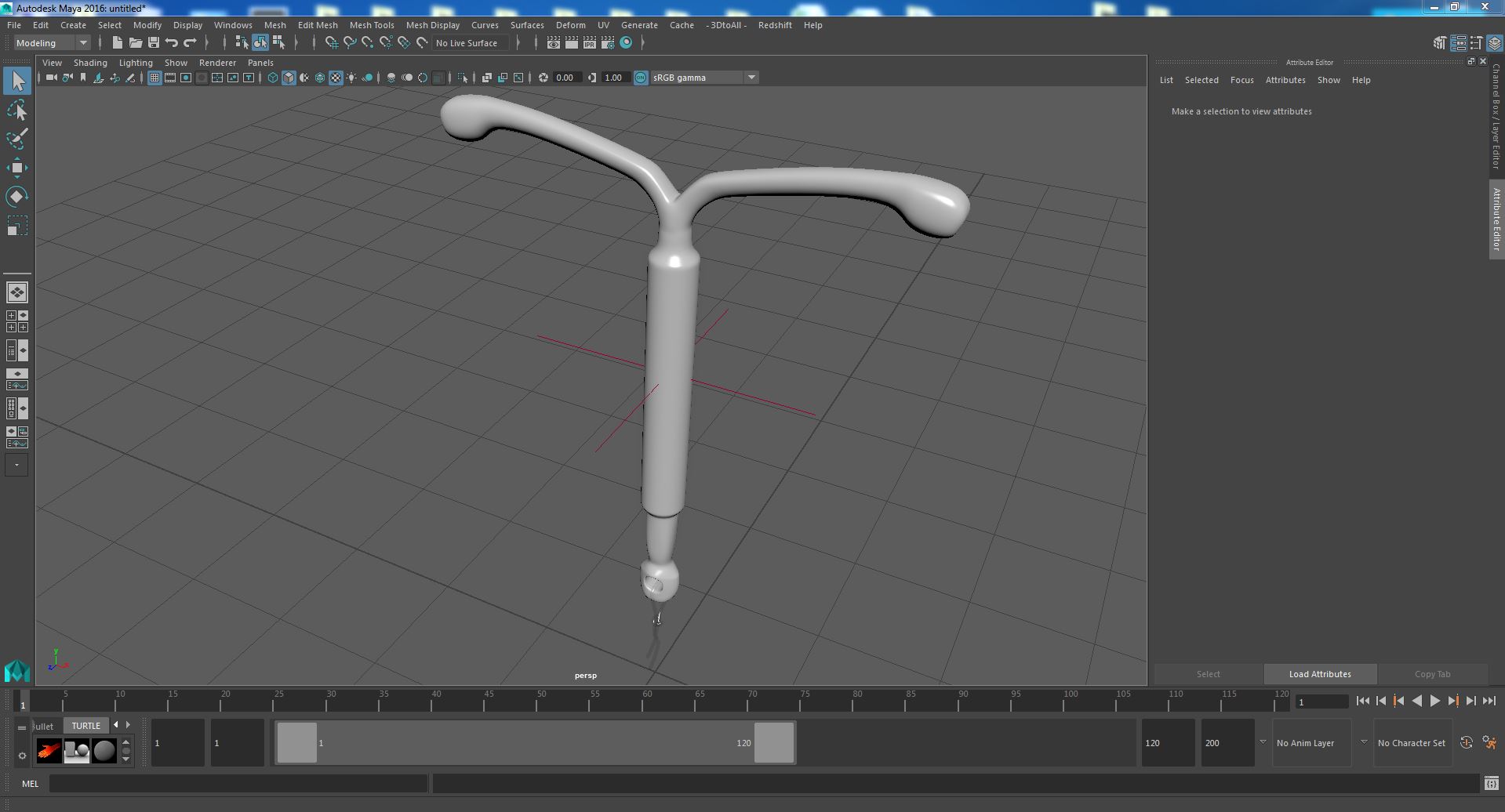Toggle auto keyframe button

pos(1466,742)
